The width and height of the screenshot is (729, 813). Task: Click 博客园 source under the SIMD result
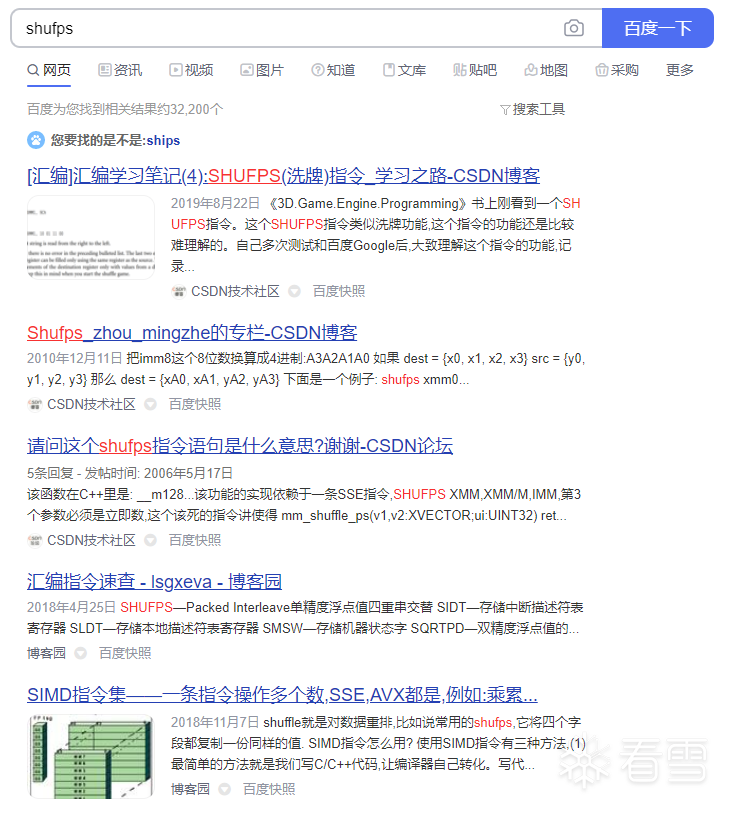(x=190, y=789)
